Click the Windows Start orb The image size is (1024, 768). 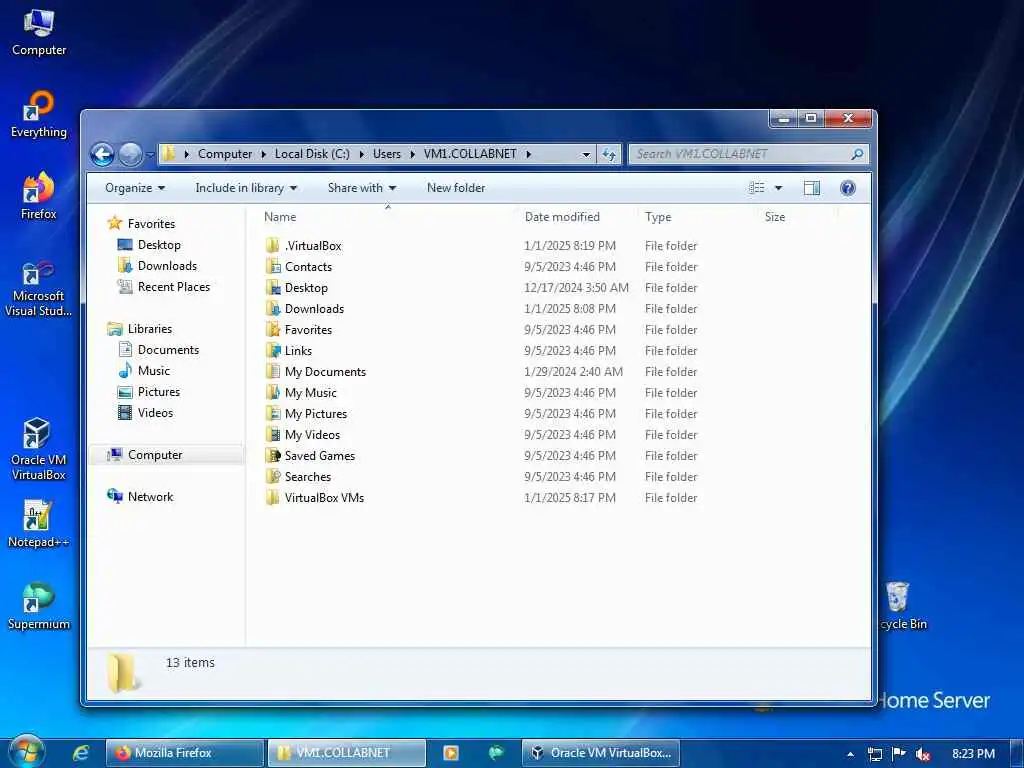[x=27, y=752]
